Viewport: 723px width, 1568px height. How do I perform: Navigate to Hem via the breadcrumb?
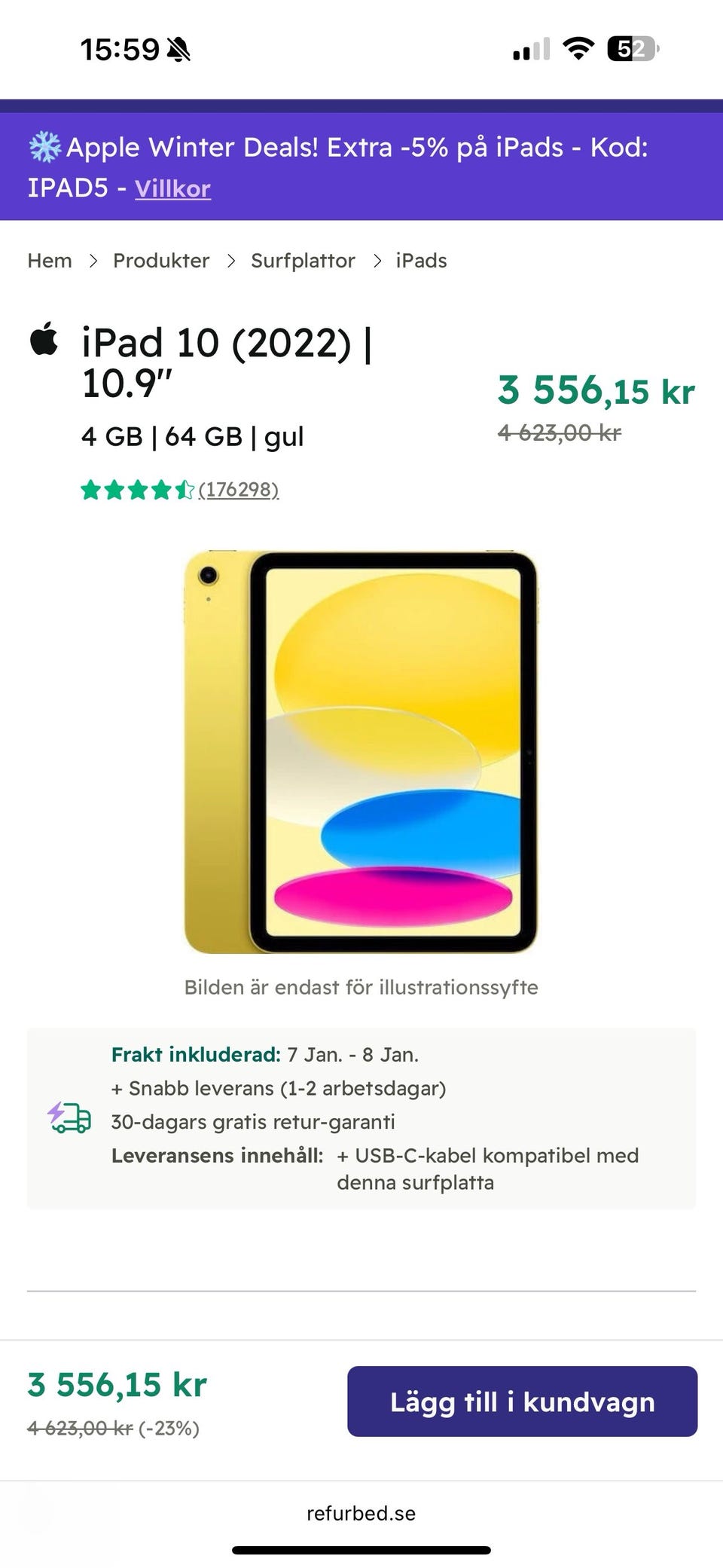tap(49, 260)
